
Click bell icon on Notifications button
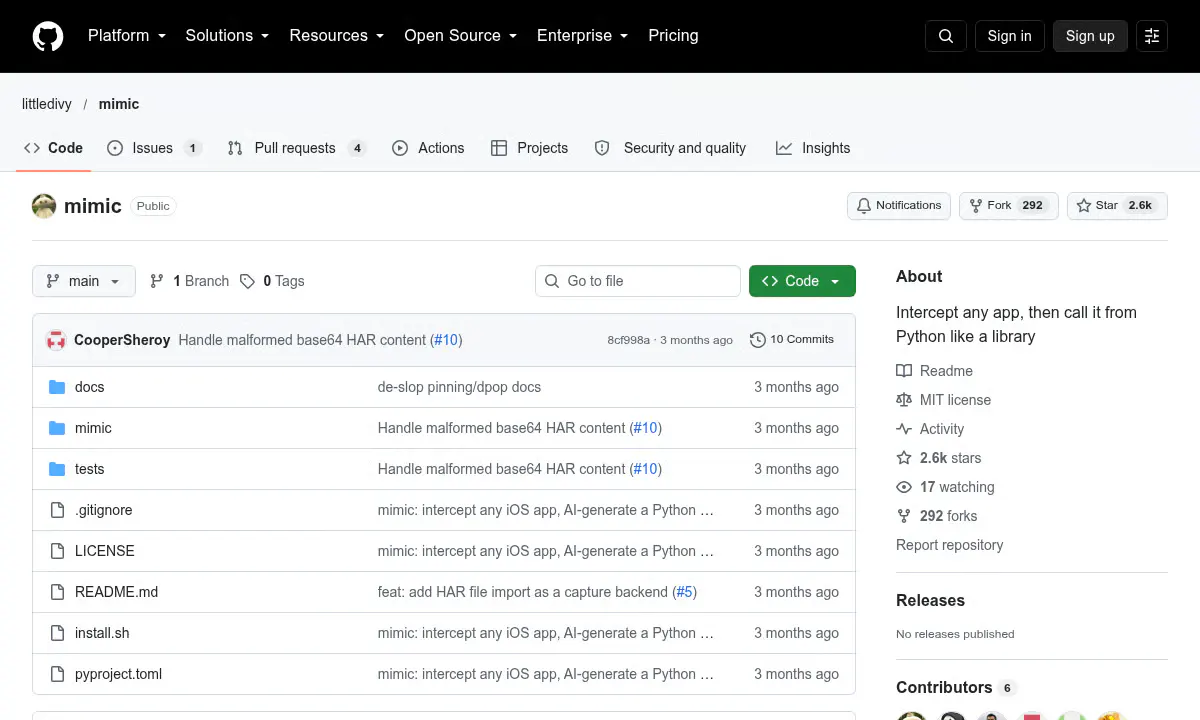[864, 206]
